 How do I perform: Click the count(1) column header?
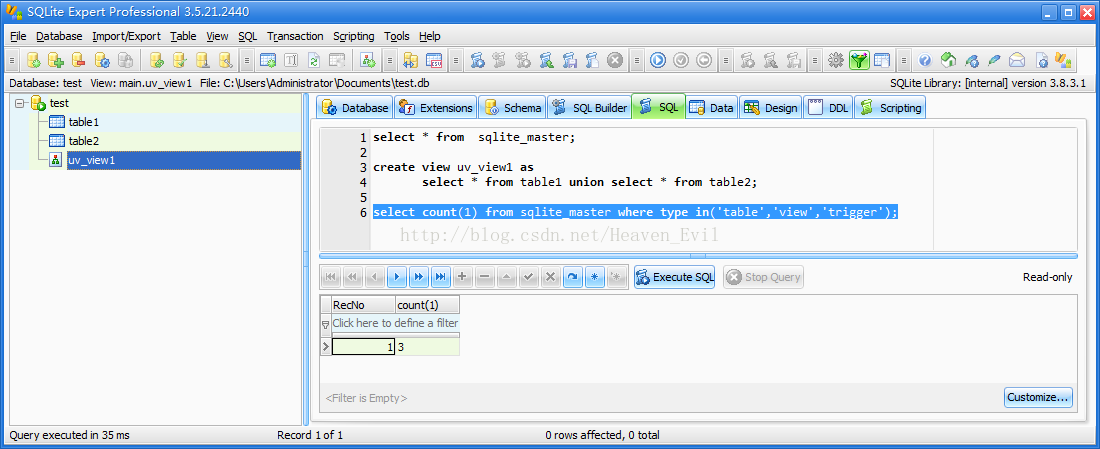pyautogui.click(x=427, y=305)
